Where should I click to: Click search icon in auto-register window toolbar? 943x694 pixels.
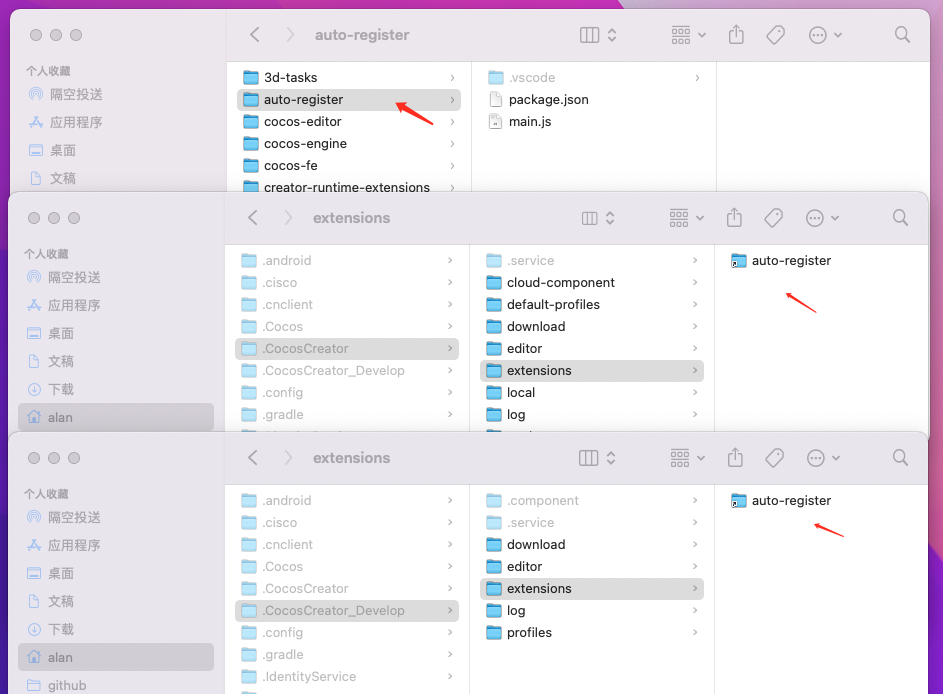point(902,35)
